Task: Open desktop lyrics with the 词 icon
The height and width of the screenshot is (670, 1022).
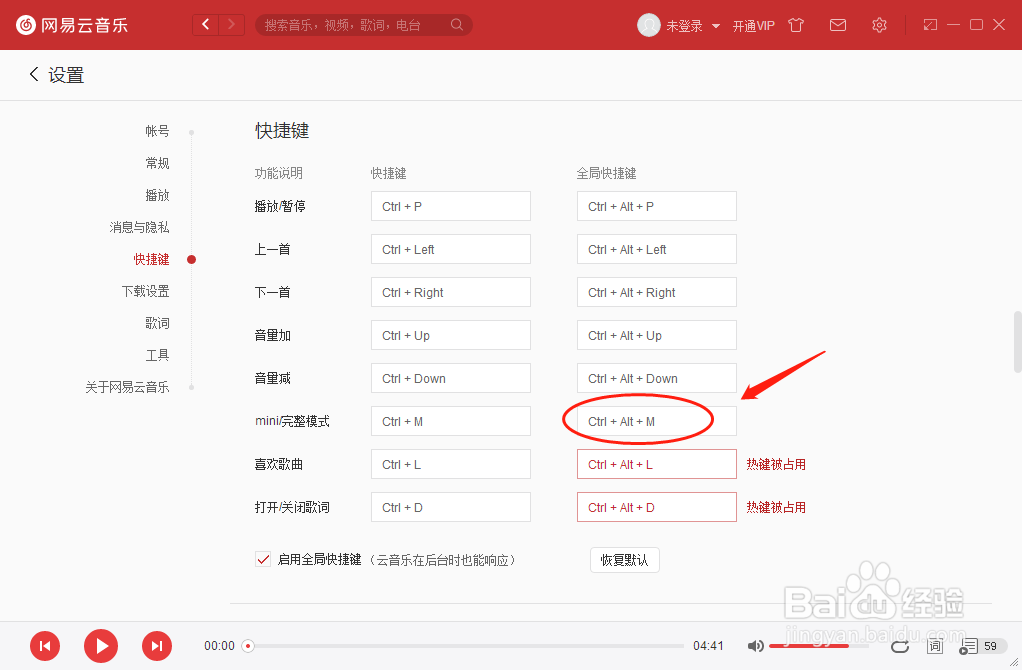Action: tap(934, 646)
